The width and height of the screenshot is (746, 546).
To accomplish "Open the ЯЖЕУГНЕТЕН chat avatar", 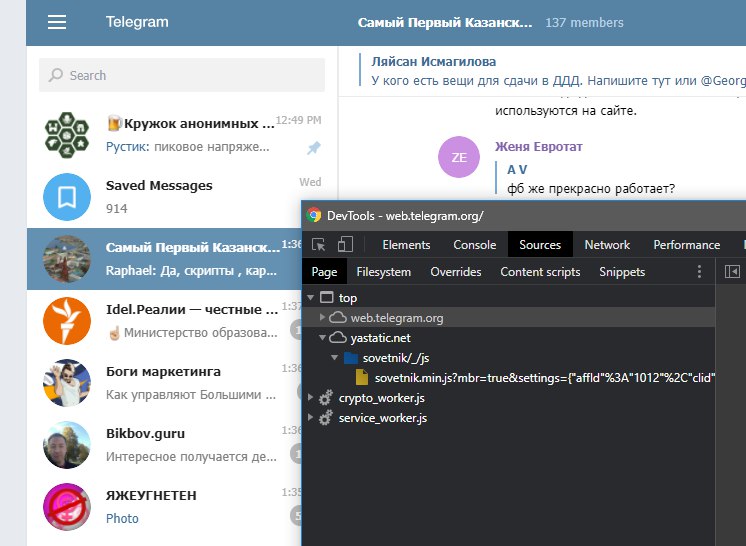I will click(67, 507).
